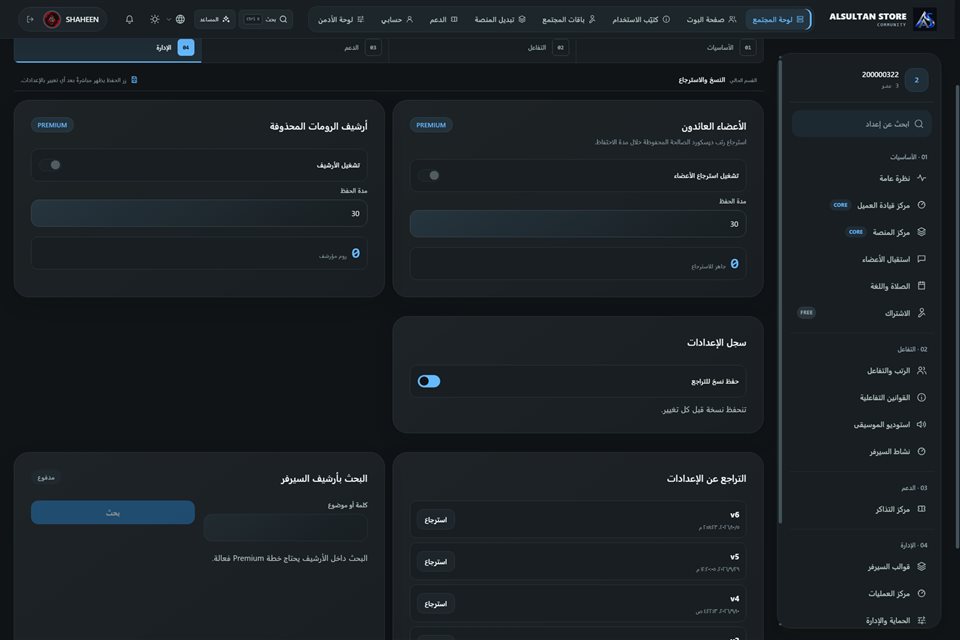Open مركز قيادة العميل in sidebar
The width and height of the screenshot is (960, 640).
[861, 205]
